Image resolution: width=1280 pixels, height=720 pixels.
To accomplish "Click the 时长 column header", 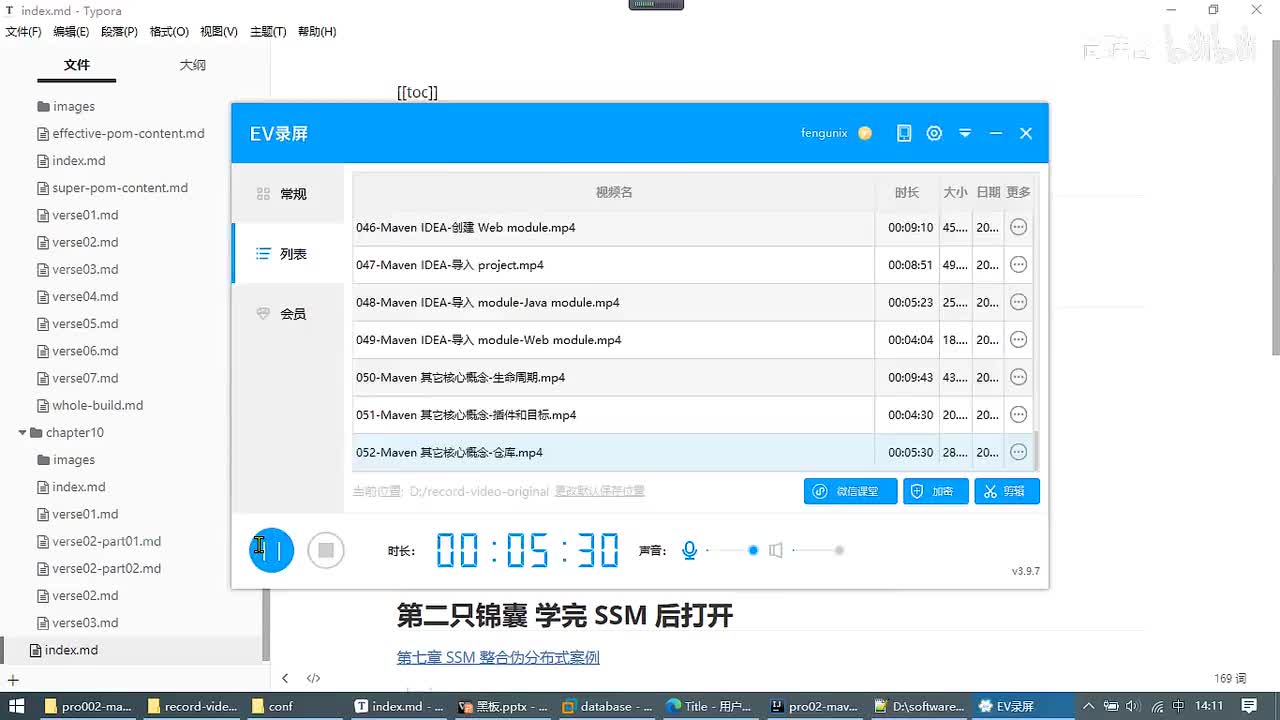I will (907, 192).
